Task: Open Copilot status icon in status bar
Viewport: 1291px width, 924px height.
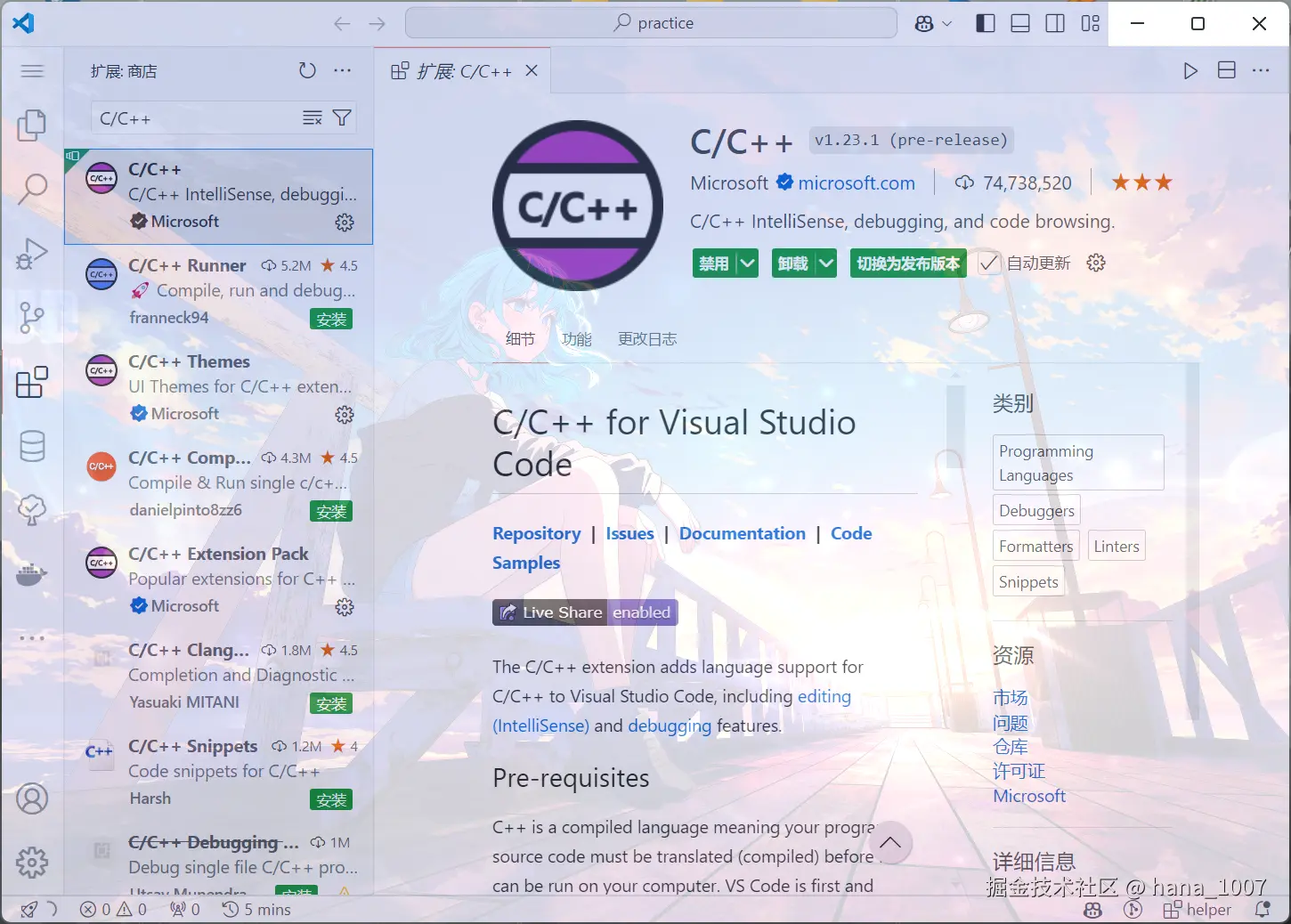Action: (x=1092, y=909)
